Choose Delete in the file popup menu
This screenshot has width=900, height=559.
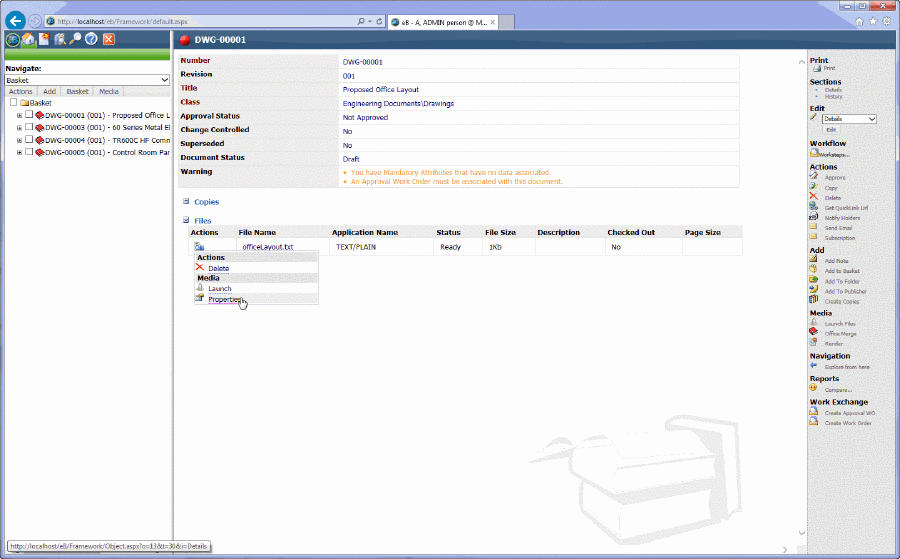tap(218, 268)
